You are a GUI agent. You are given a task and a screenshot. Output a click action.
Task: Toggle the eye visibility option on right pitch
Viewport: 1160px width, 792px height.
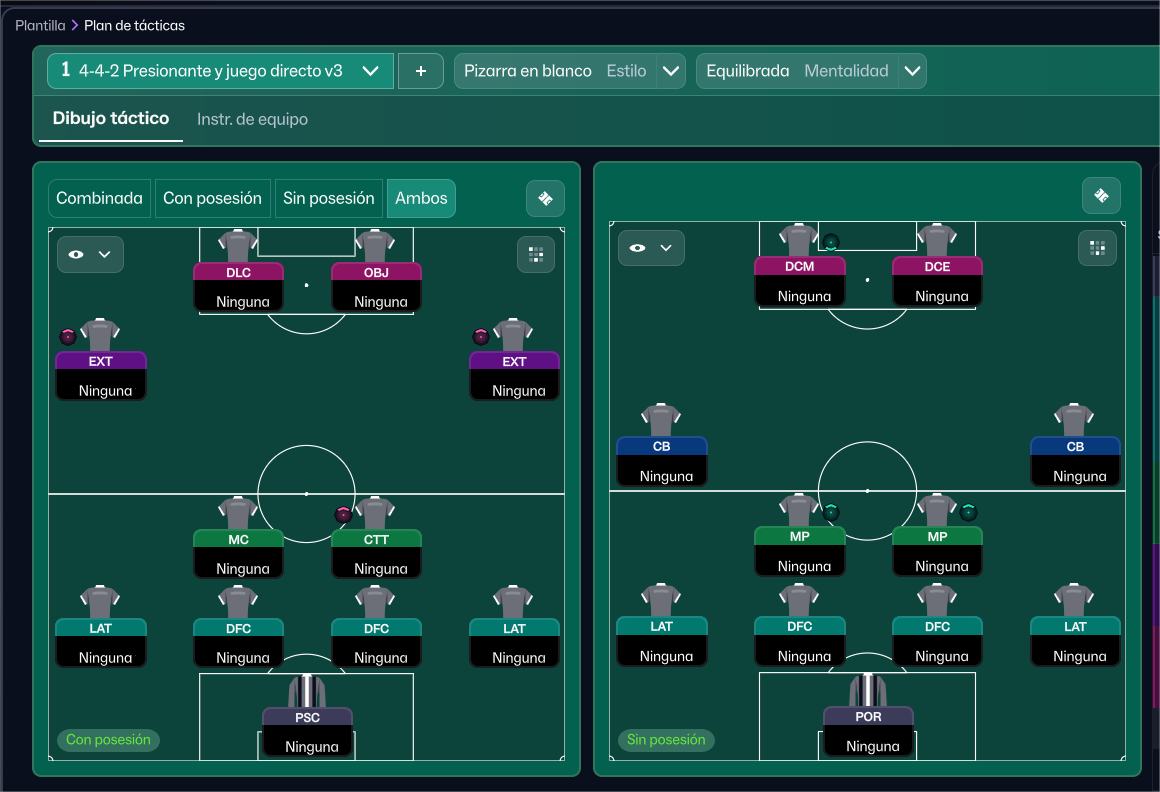pyautogui.click(x=651, y=248)
